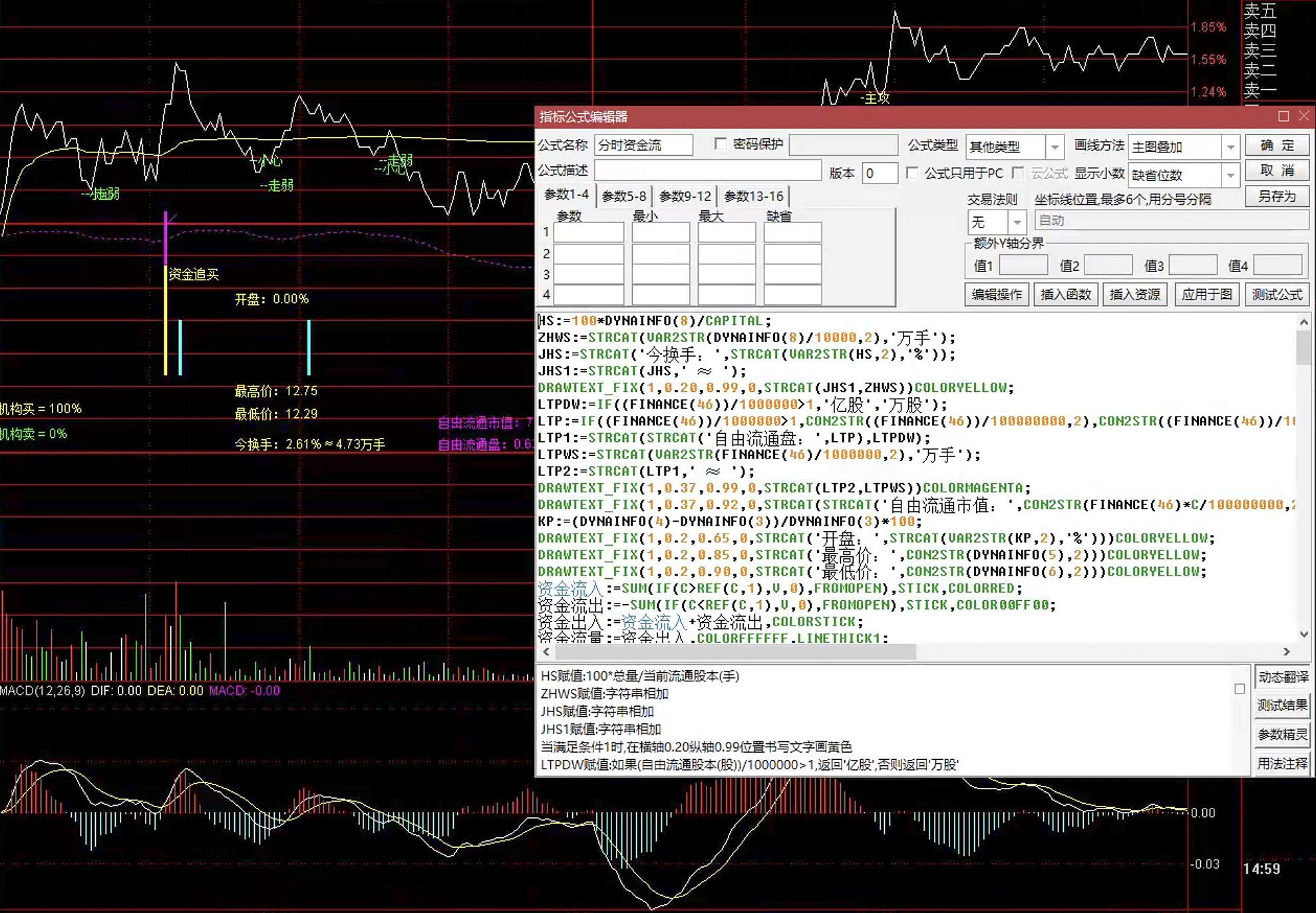1316x913 pixels.
Task: Focus the 公式描述 input field
Action: (x=708, y=170)
